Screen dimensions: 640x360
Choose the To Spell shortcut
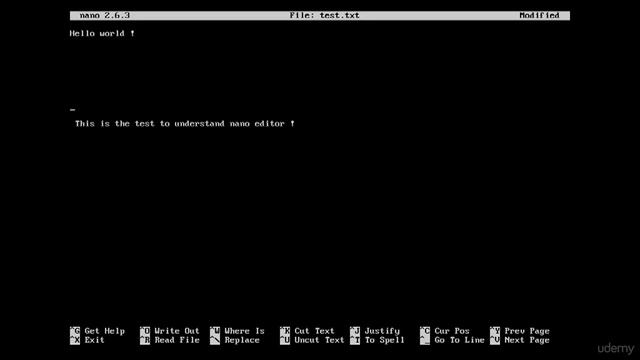(x=377, y=340)
